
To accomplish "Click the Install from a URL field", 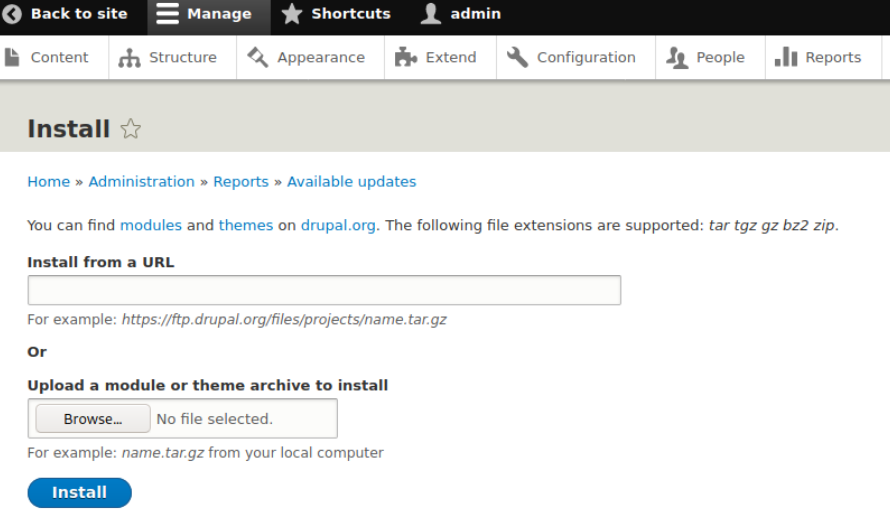I will (324, 290).
